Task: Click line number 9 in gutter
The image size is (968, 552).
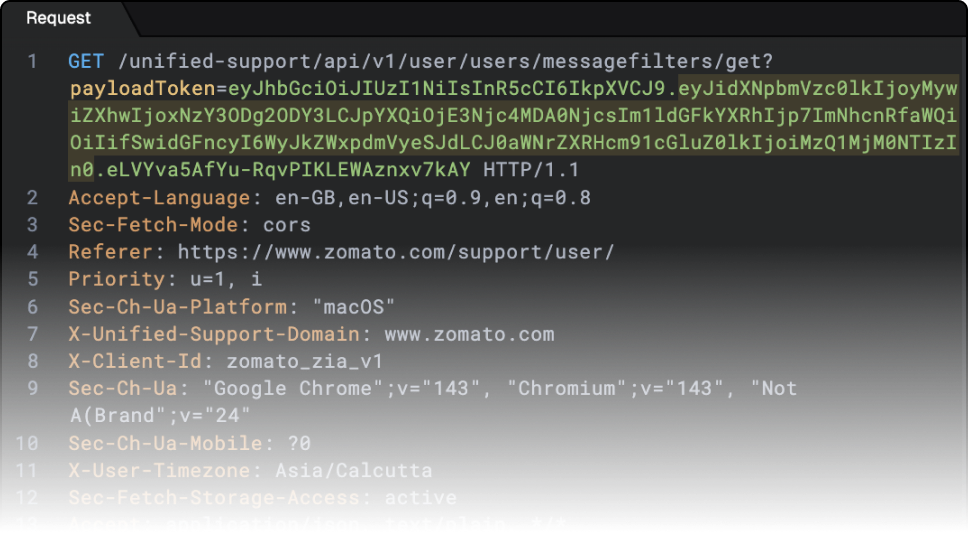Action: (32, 388)
